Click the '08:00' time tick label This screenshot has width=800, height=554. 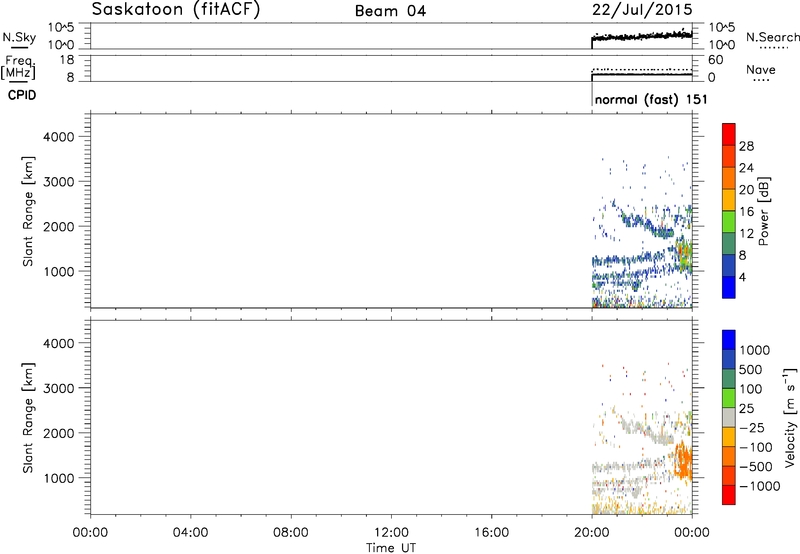point(291,533)
